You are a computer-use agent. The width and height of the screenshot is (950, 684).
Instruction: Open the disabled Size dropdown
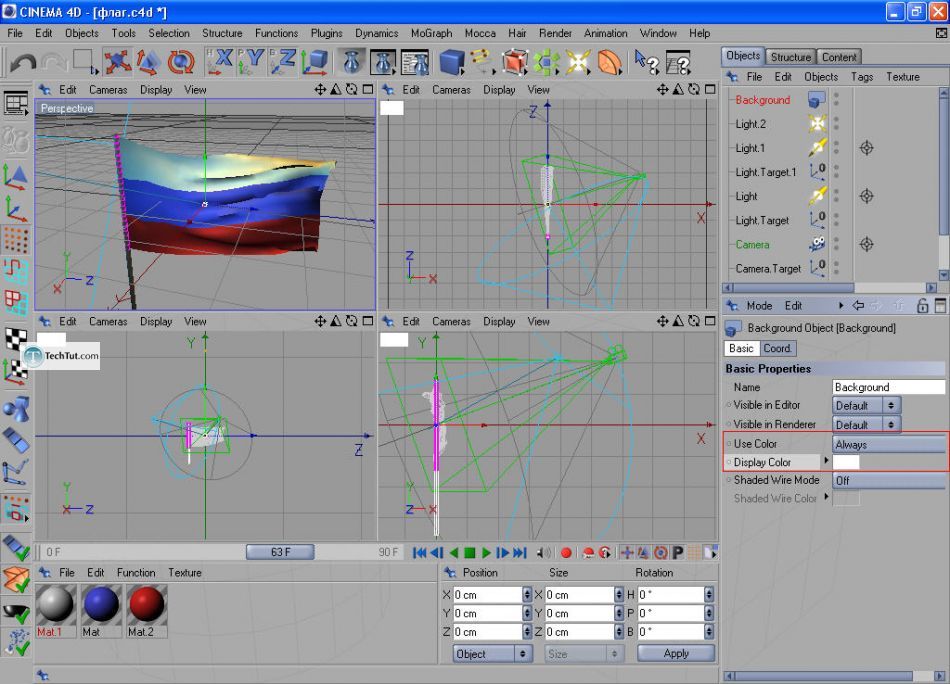[583, 654]
